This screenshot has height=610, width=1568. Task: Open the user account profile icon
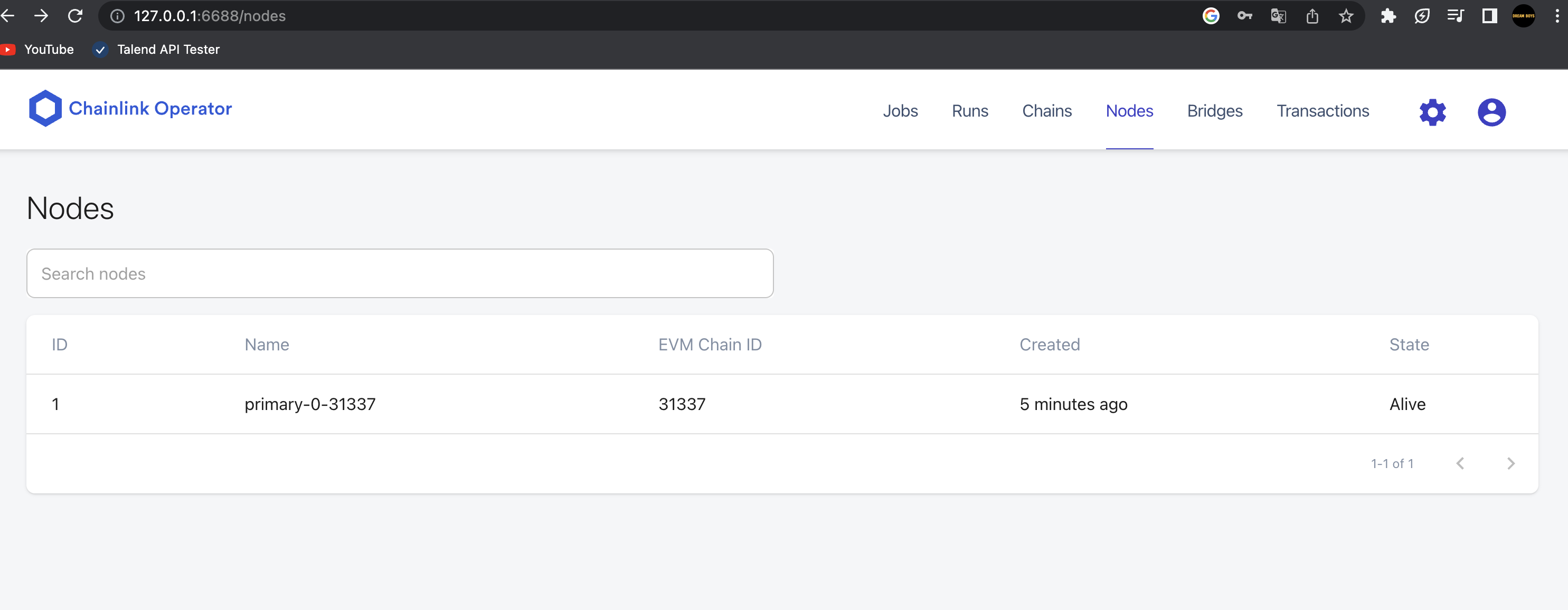1491,112
